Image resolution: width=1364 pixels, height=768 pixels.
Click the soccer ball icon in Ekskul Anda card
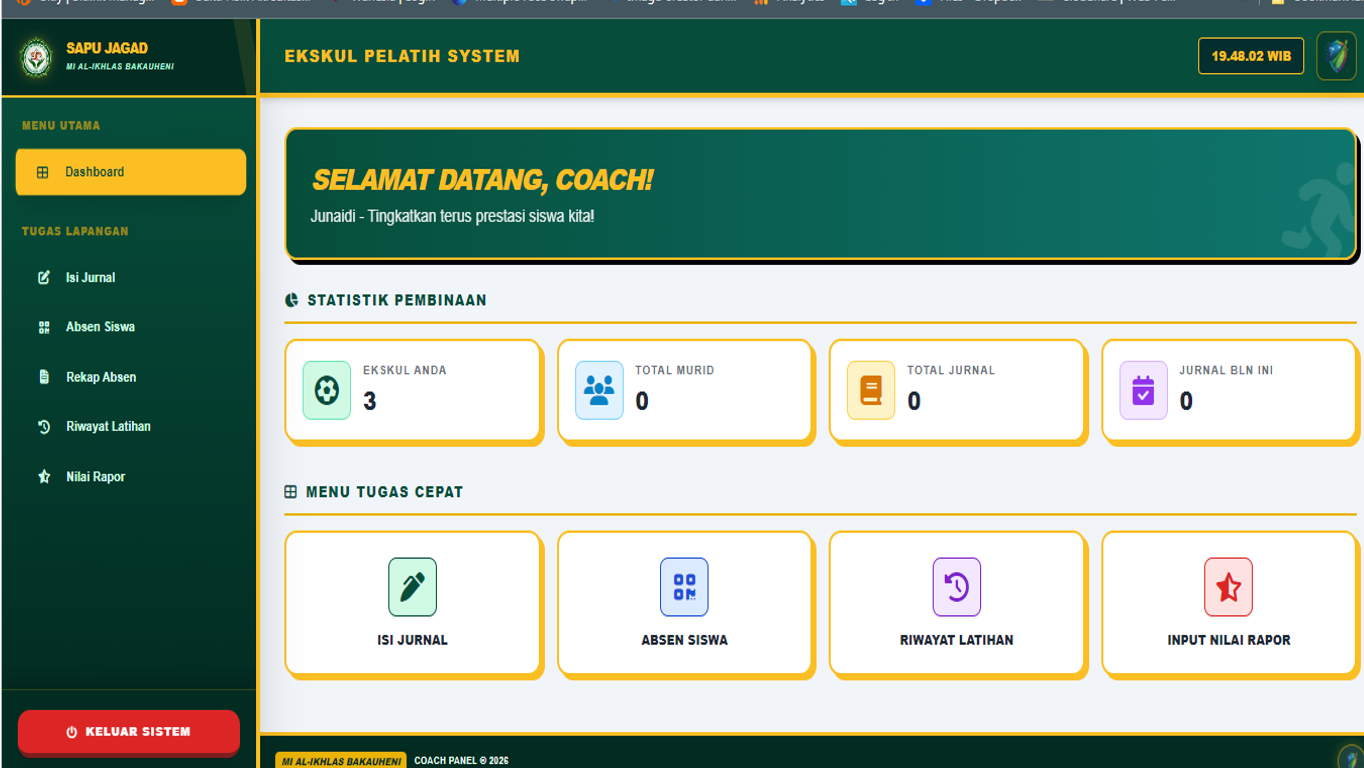327,390
